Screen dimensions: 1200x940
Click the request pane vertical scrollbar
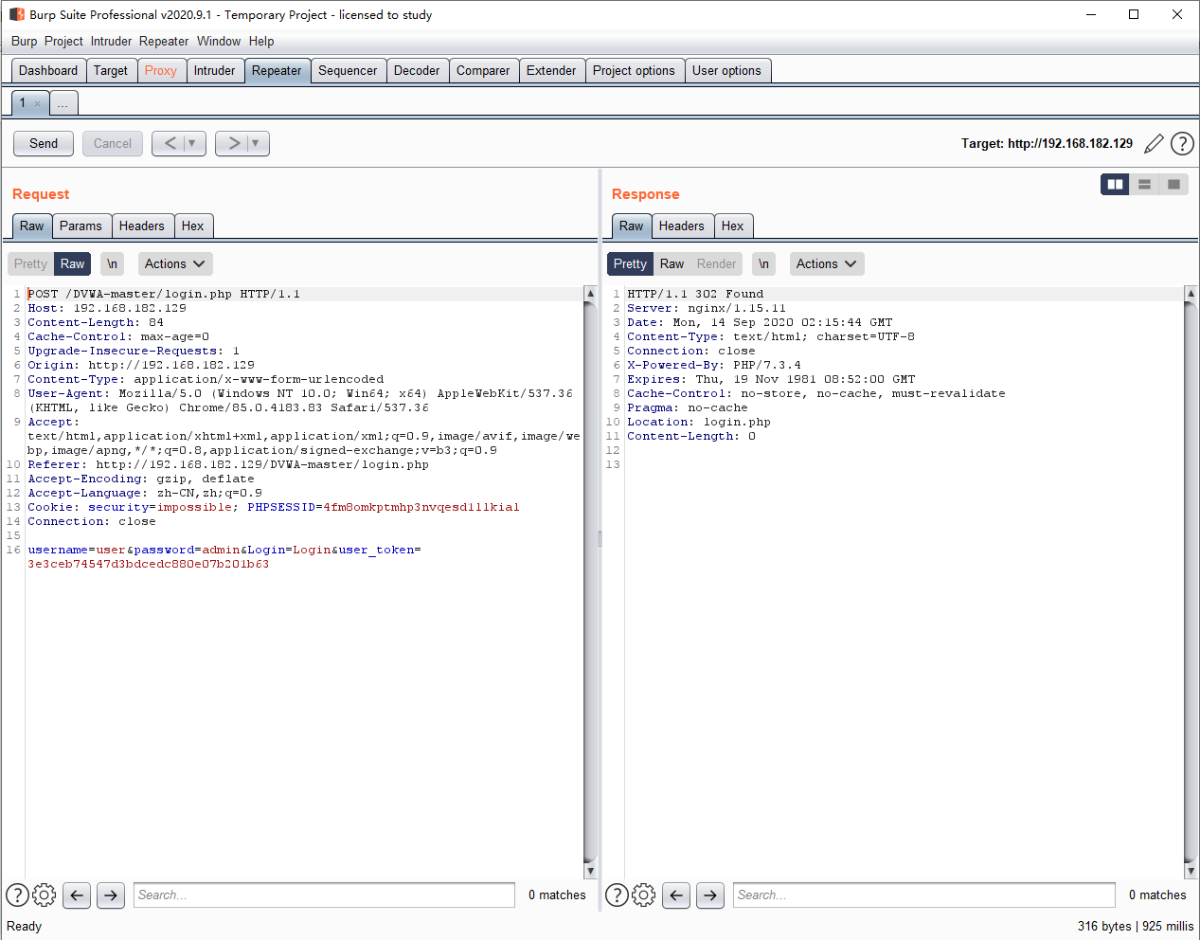point(590,580)
